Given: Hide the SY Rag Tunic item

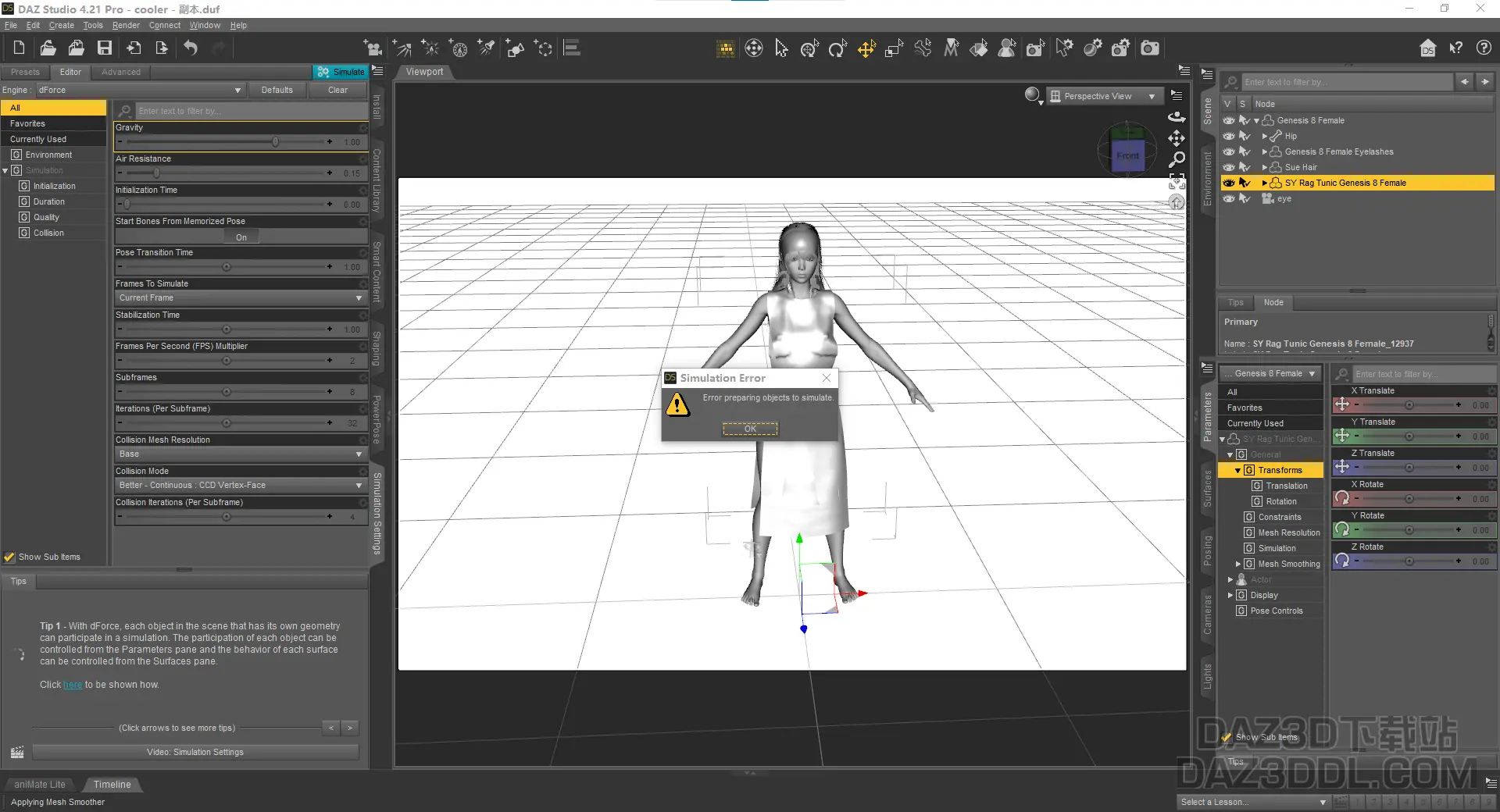Looking at the screenshot, I should (1229, 183).
